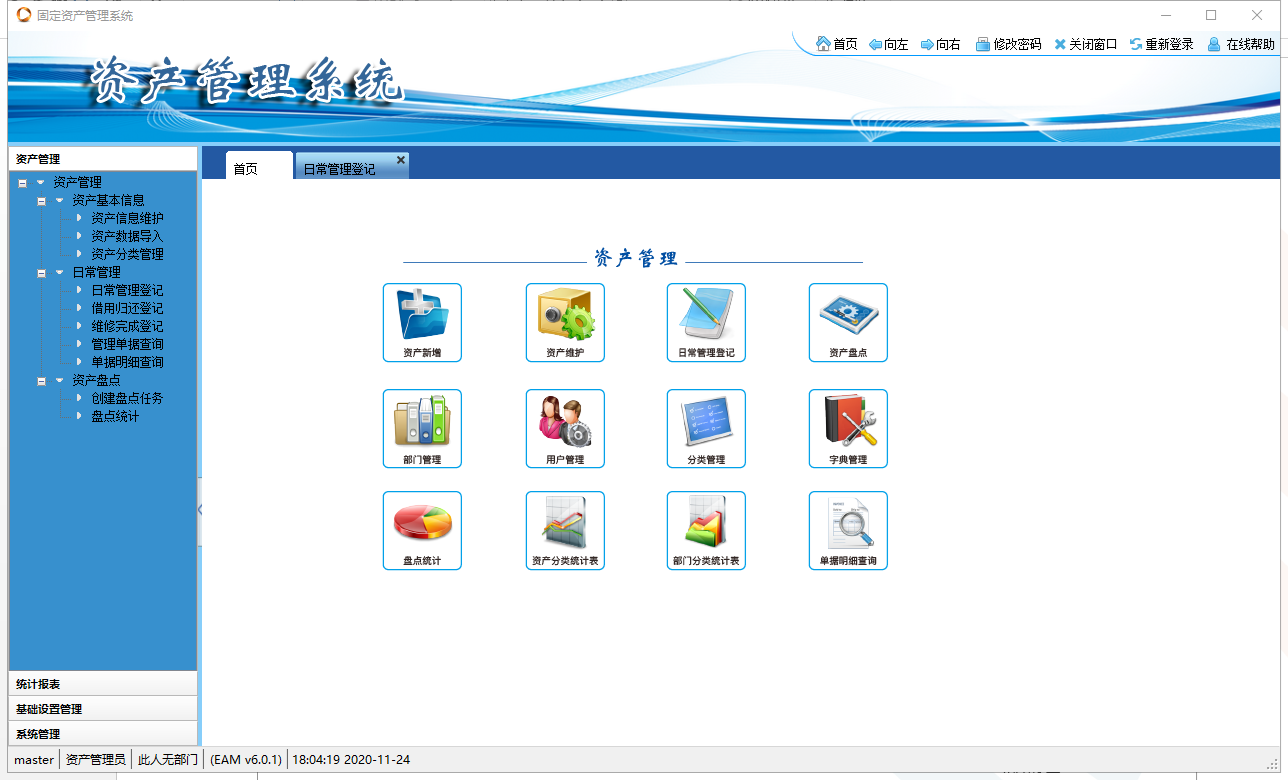Click the sidebar collapse splitter handle

[x=200, y=510]
